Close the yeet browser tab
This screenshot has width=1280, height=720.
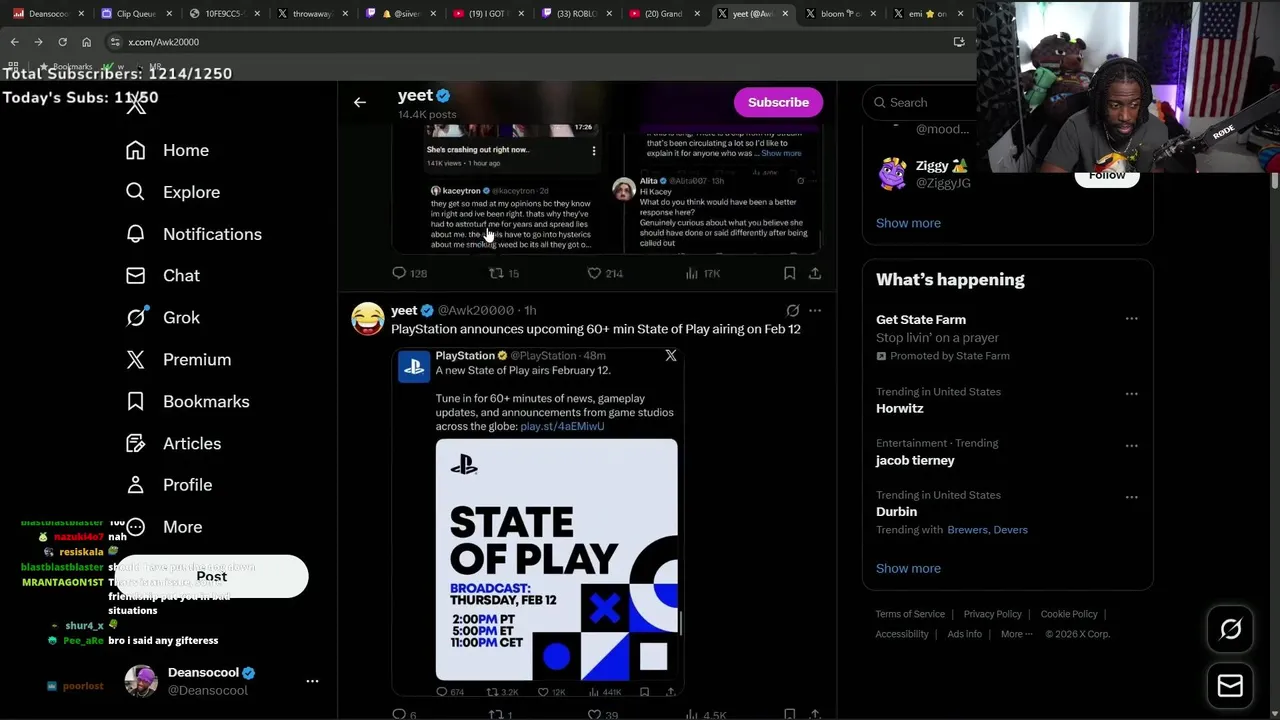click(785, 14)
